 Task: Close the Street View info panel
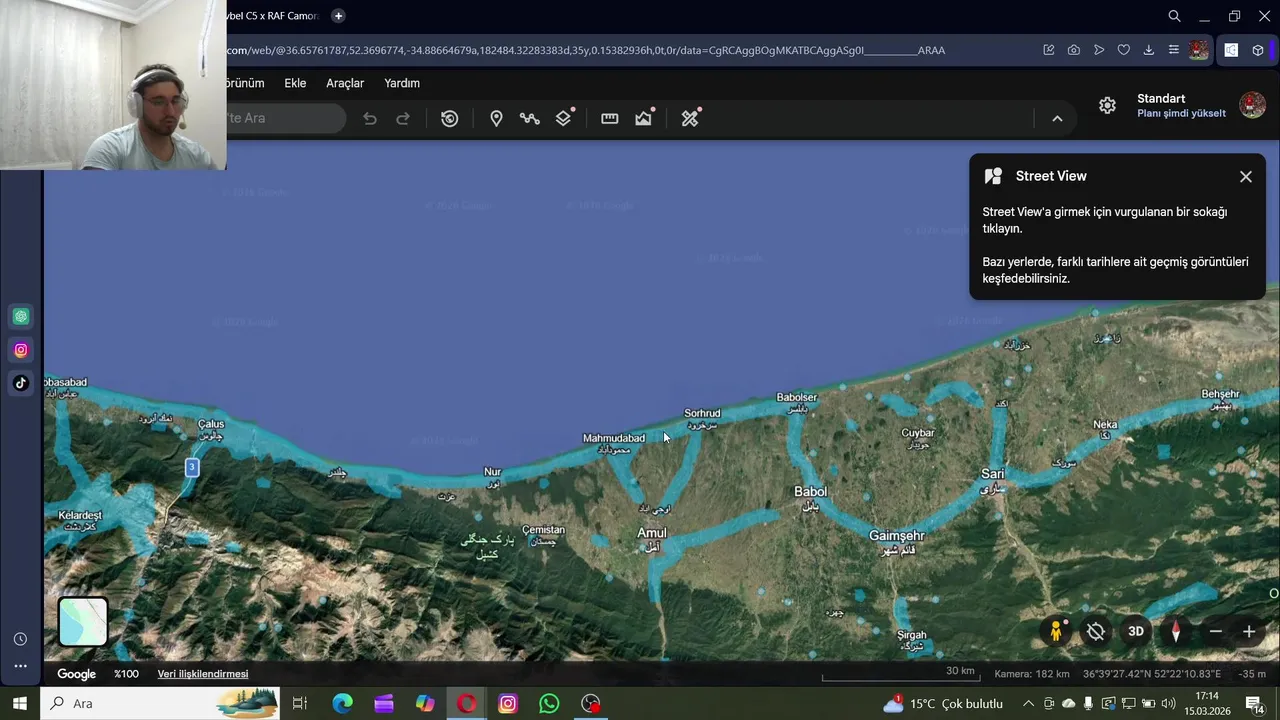[1246, 176]
